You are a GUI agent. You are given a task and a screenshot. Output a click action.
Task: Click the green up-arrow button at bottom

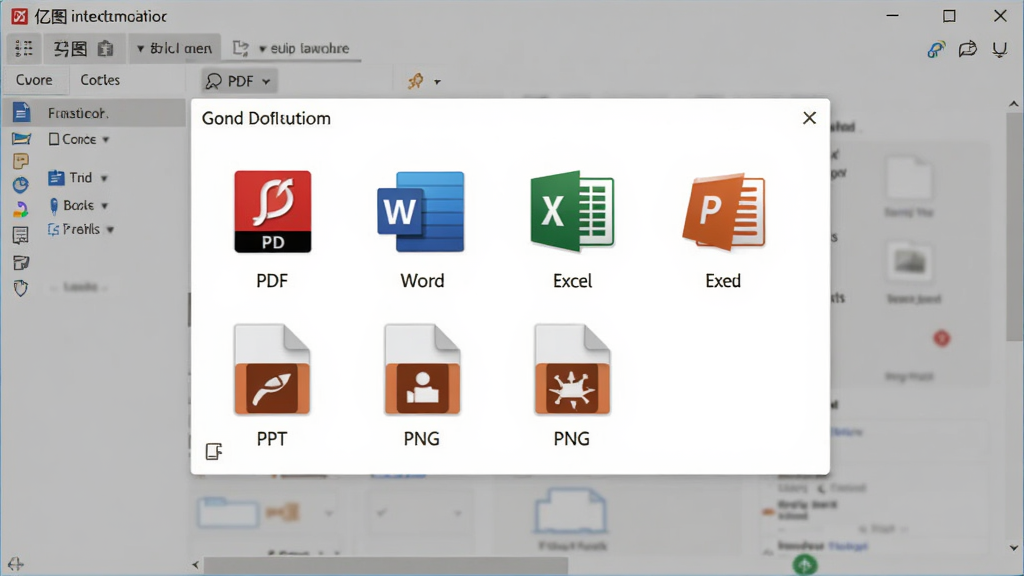tap(805, 565)
